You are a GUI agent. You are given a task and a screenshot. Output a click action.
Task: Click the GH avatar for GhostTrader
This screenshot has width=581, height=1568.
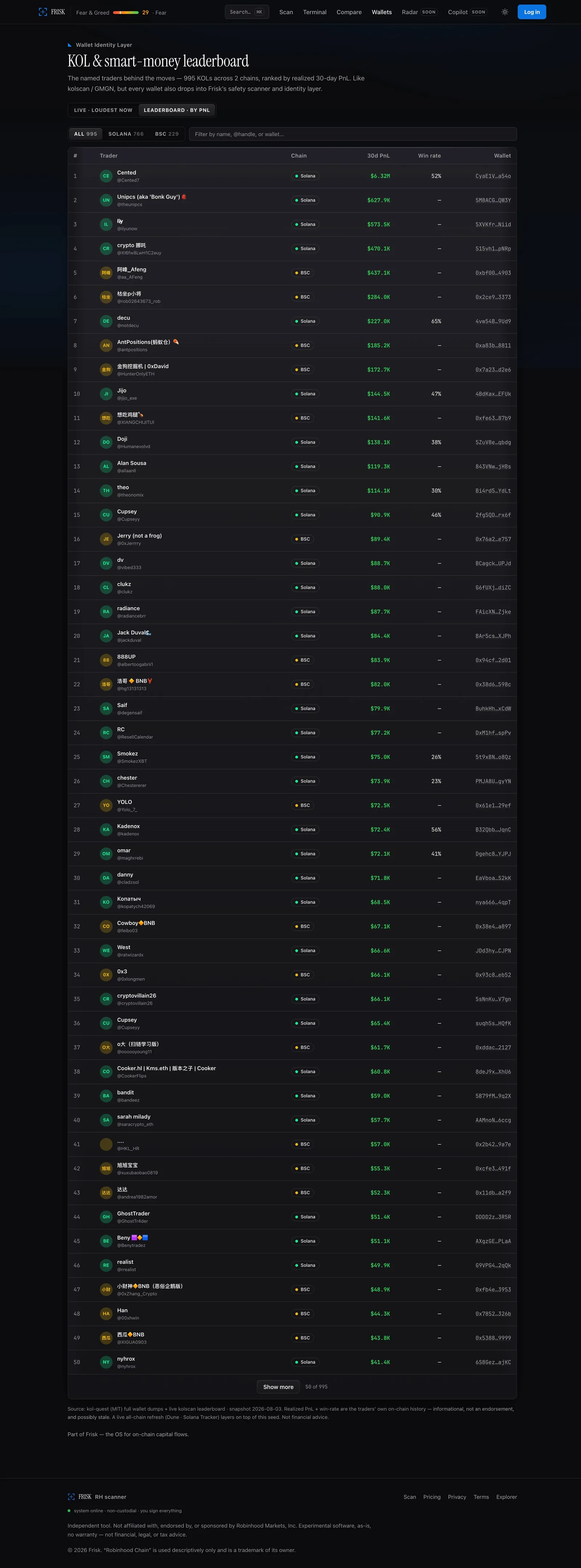(x=106, y=1217)
